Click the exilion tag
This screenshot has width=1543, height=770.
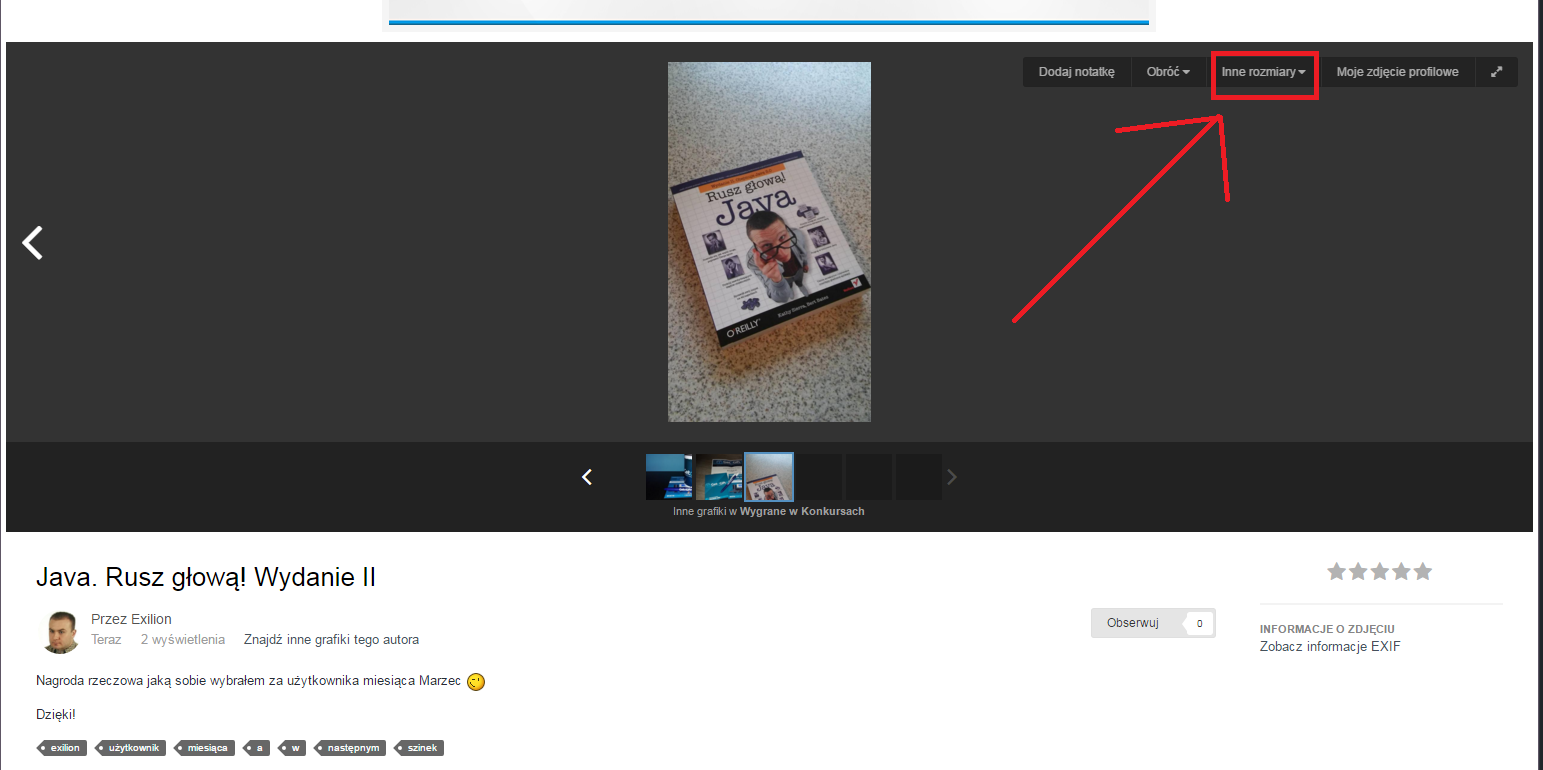(62, 748)
